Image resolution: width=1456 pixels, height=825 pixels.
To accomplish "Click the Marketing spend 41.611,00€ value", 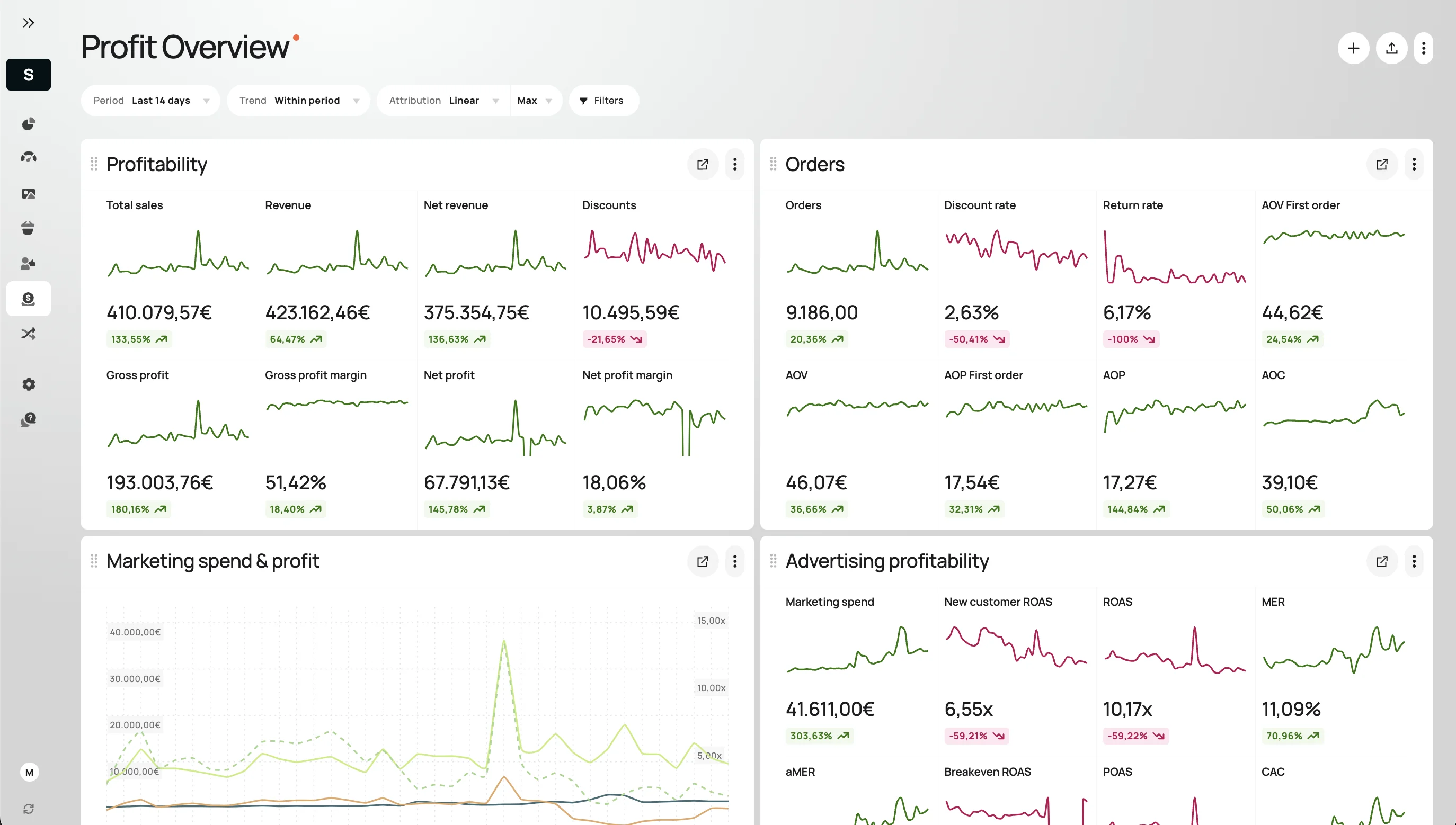I will click(830, 709).
